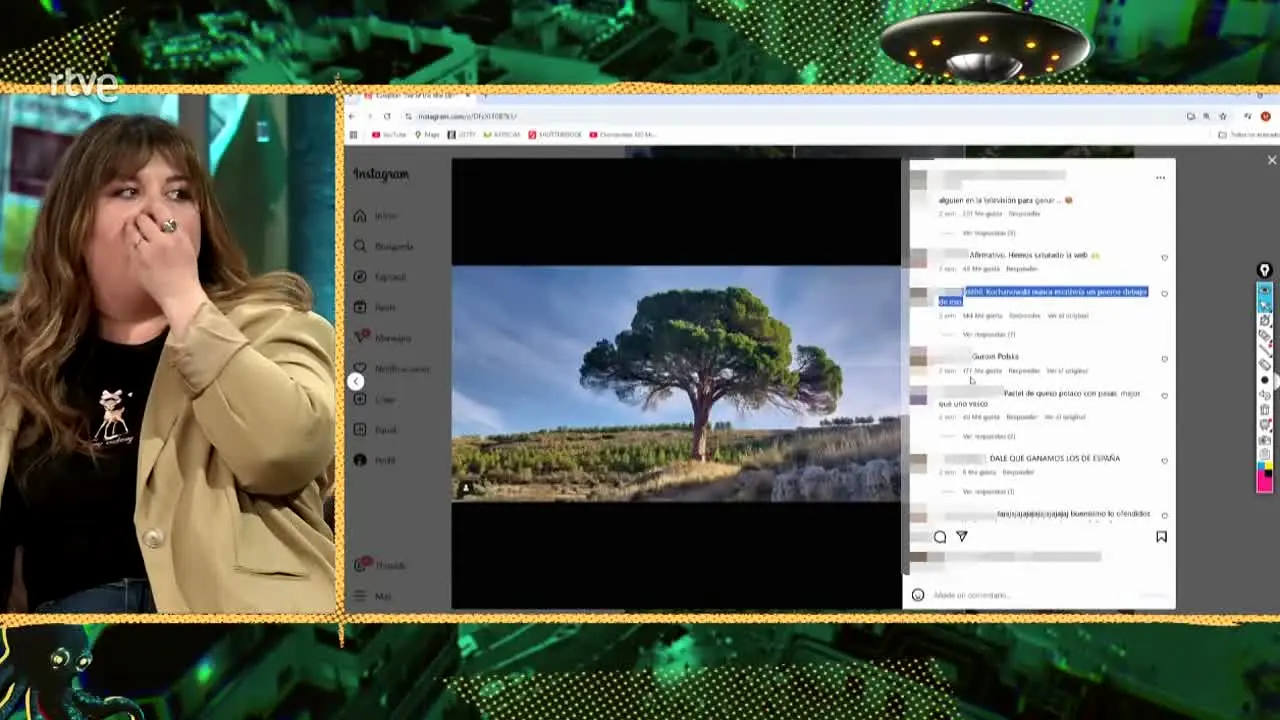Open Threads icon in sidebar
The height and width of the screenshot is (720, 1280).
tap(360, 565)
